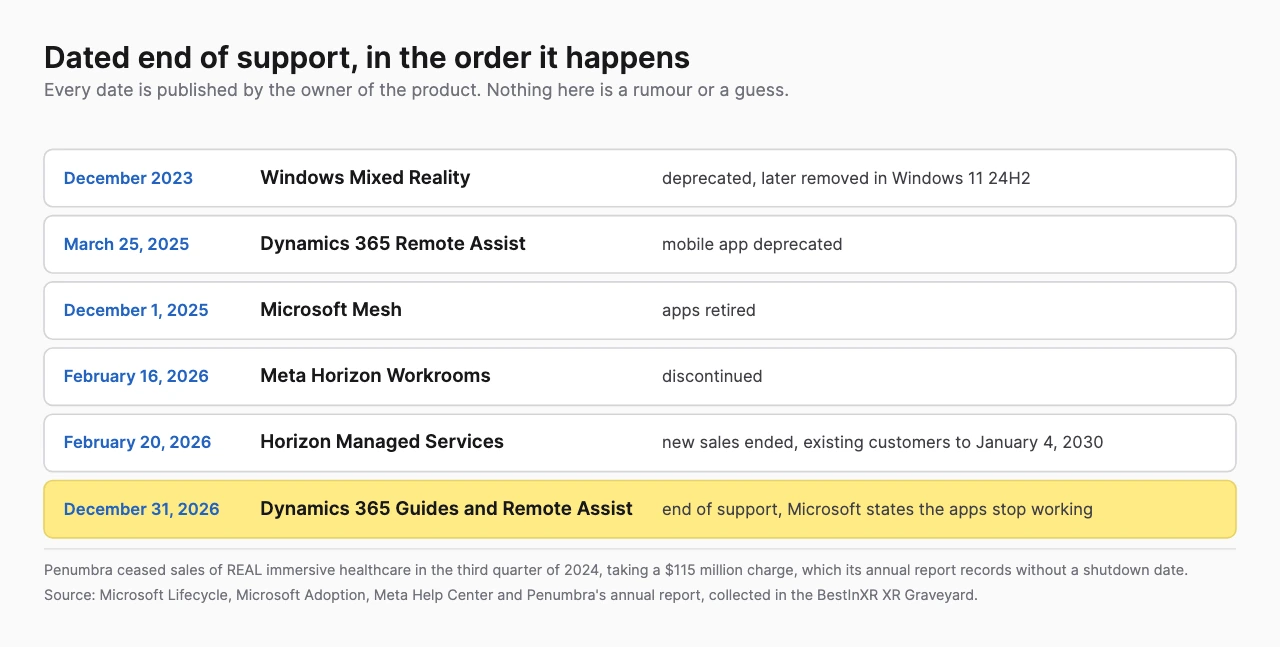Click the date 'February 16, 2026'
1280x647 pixels.
coord(136,376)
